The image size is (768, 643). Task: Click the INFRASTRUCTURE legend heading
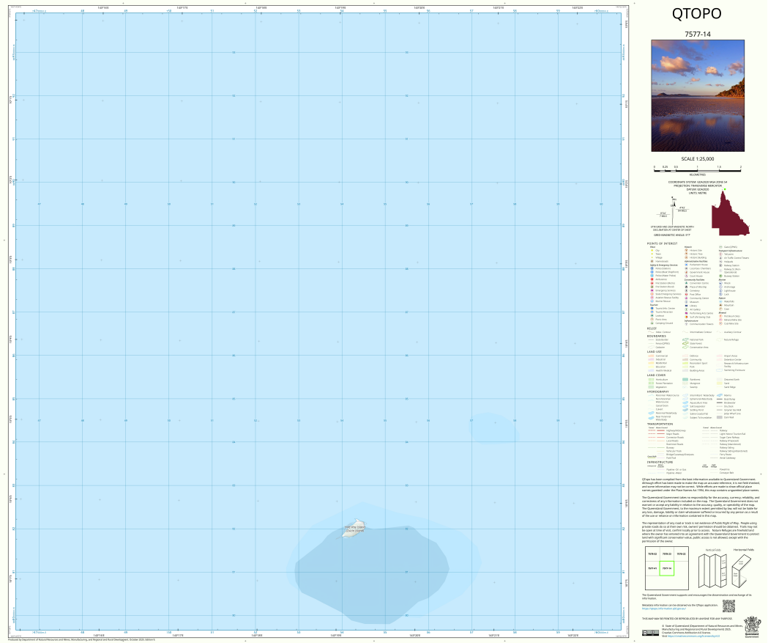tap(660, 462)
